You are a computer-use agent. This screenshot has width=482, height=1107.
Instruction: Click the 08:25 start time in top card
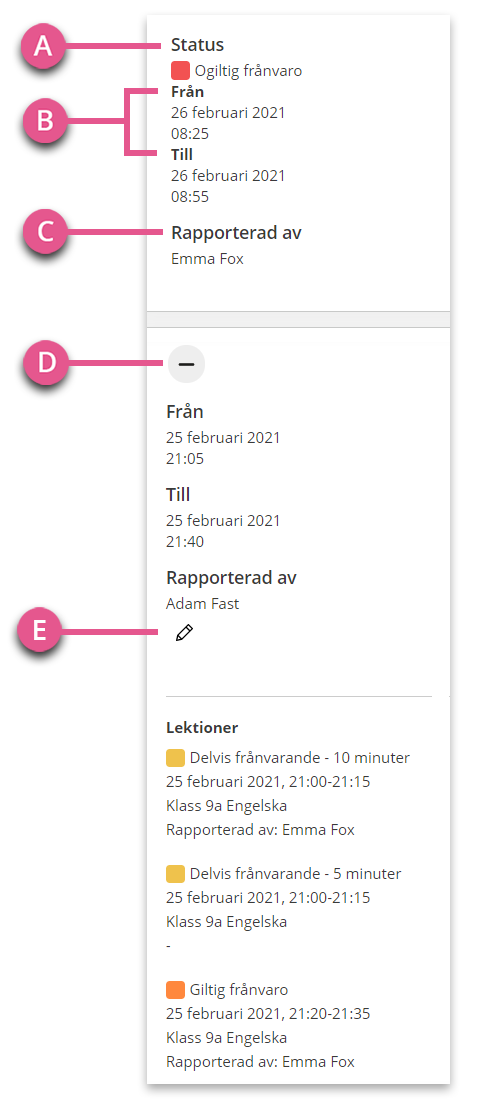tap(190, 133)
